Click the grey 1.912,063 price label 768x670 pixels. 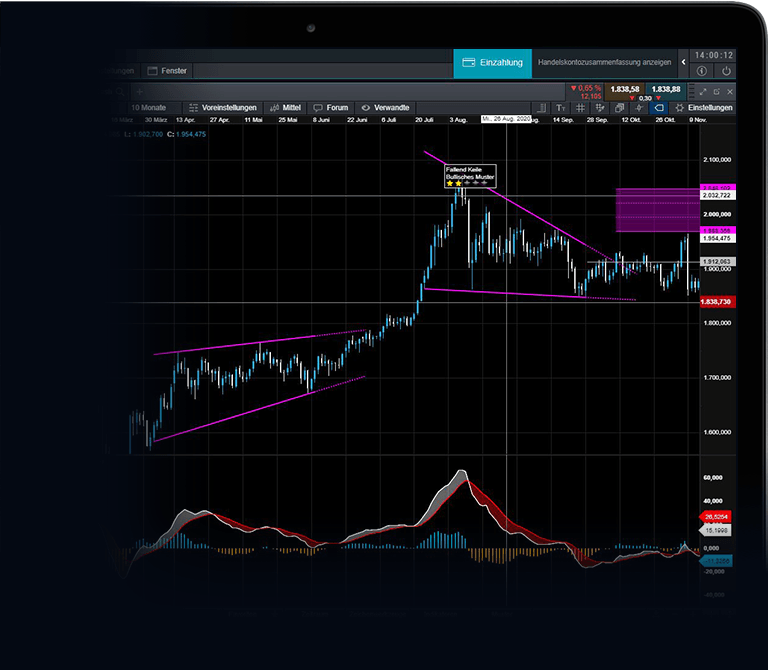[717, 262]
